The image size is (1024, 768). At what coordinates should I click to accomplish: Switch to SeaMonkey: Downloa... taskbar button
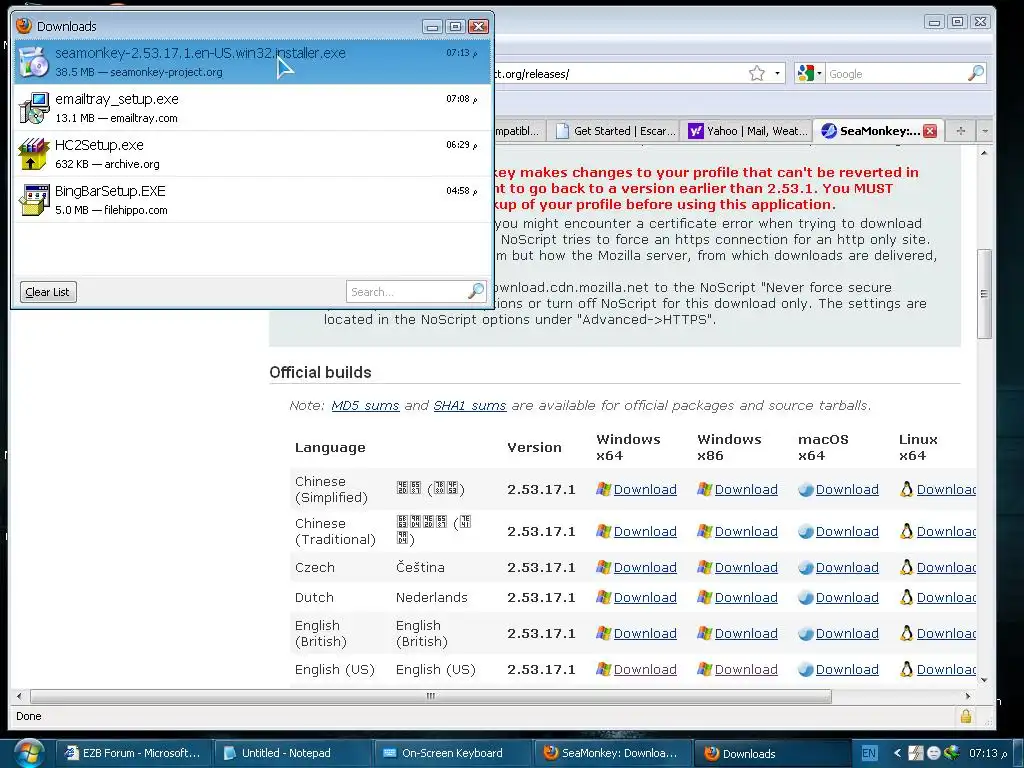tap(612, 753)
